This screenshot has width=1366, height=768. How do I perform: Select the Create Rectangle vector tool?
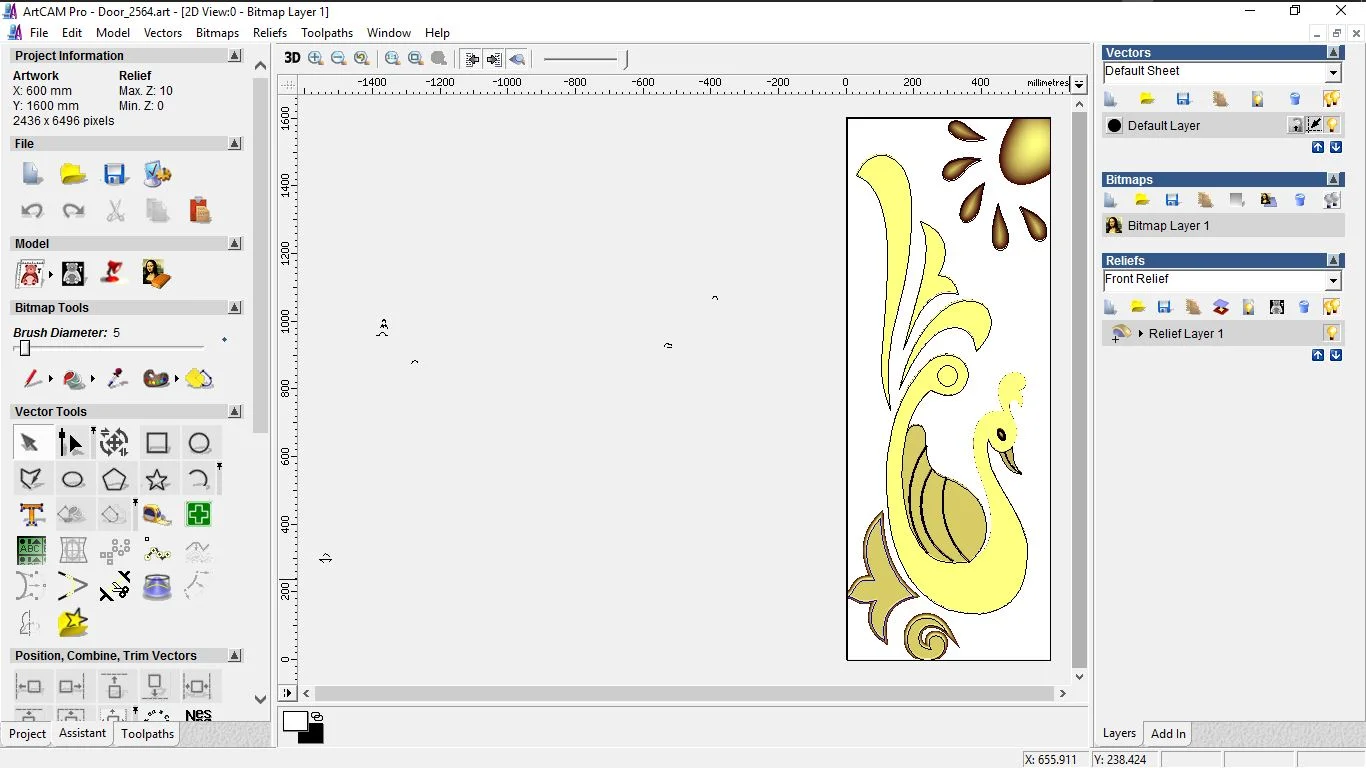click(x=157, y=443)
